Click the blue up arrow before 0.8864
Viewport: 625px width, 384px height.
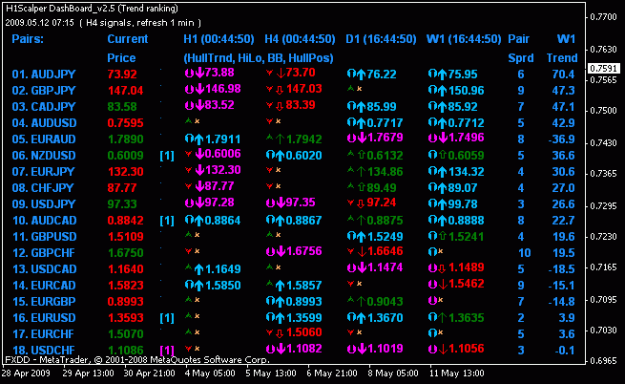[199, 221]
